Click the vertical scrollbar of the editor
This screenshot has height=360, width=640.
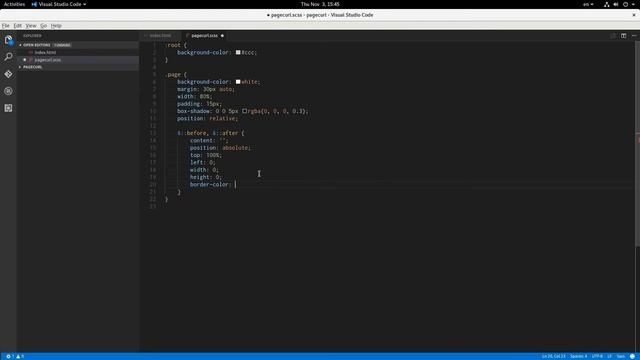[x=637, y=143]
